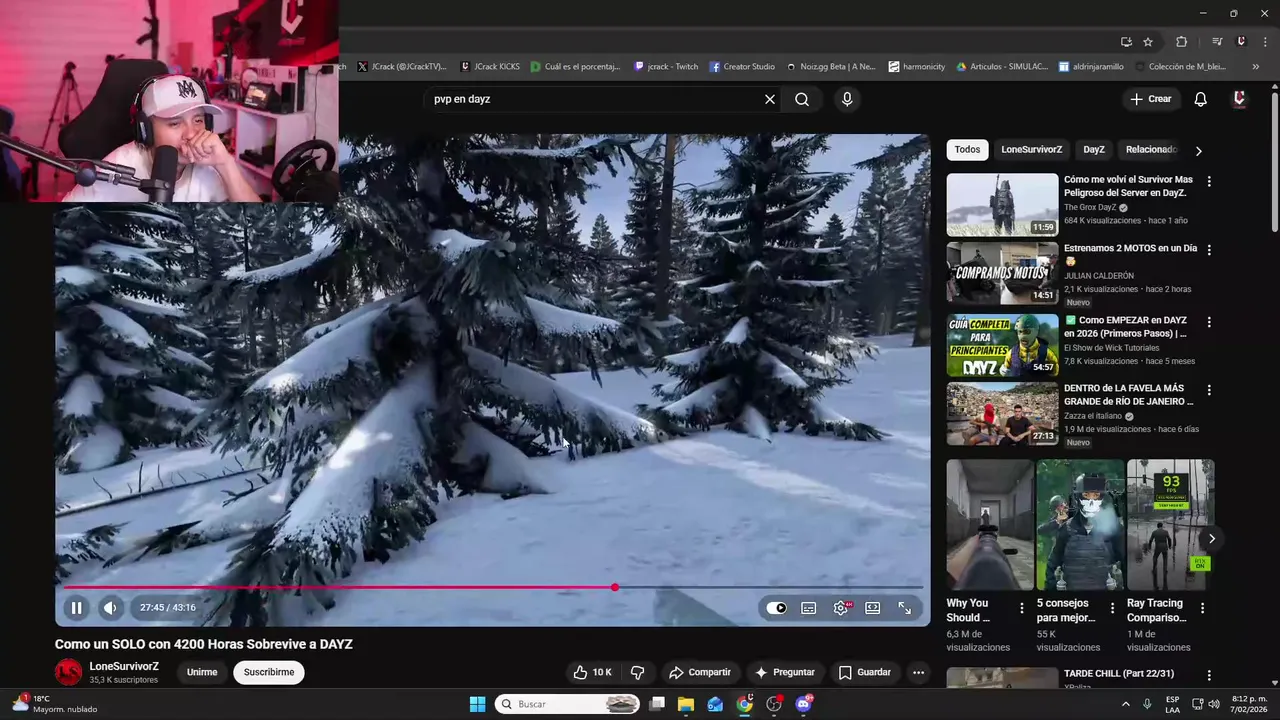The image size is (1280, 720).
Task: Open options for 'Como EMPEZAR en DAYZ'
Action: (1209, 322)
